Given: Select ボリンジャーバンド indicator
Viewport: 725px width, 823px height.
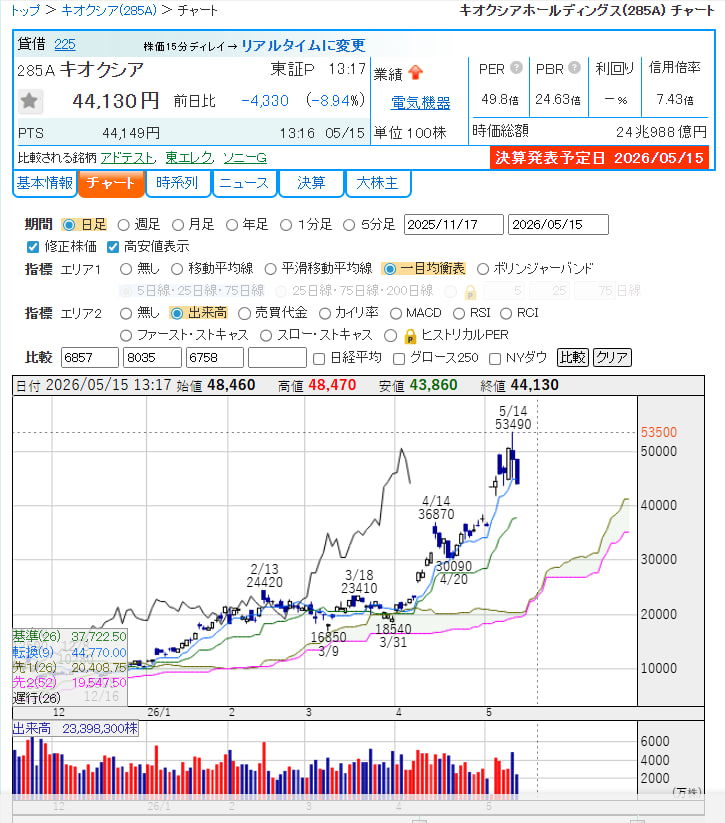Looking at the screenshot, I should pos(482,269).
